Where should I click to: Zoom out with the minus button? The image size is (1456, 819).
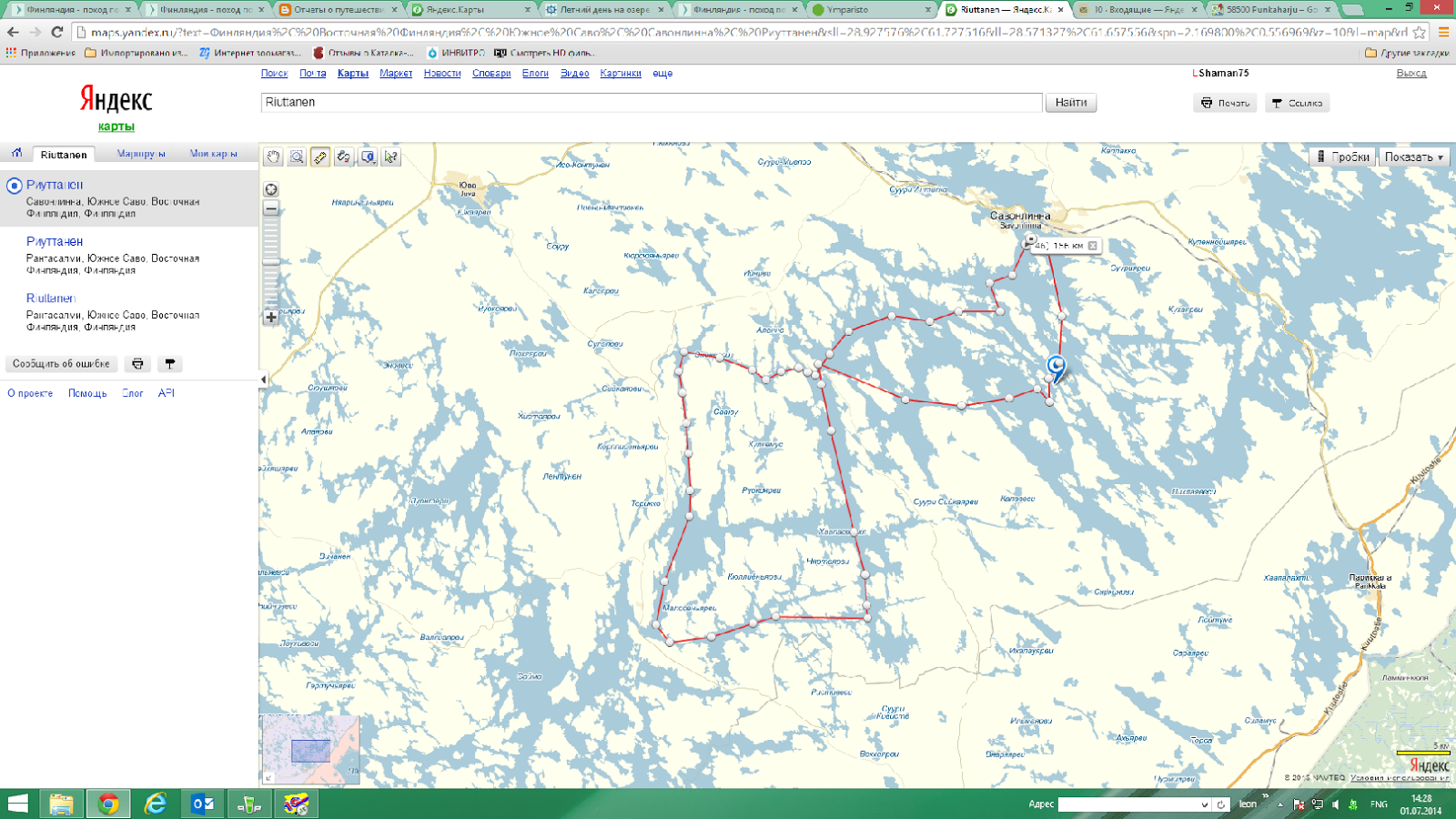click(x=271, y=208)
